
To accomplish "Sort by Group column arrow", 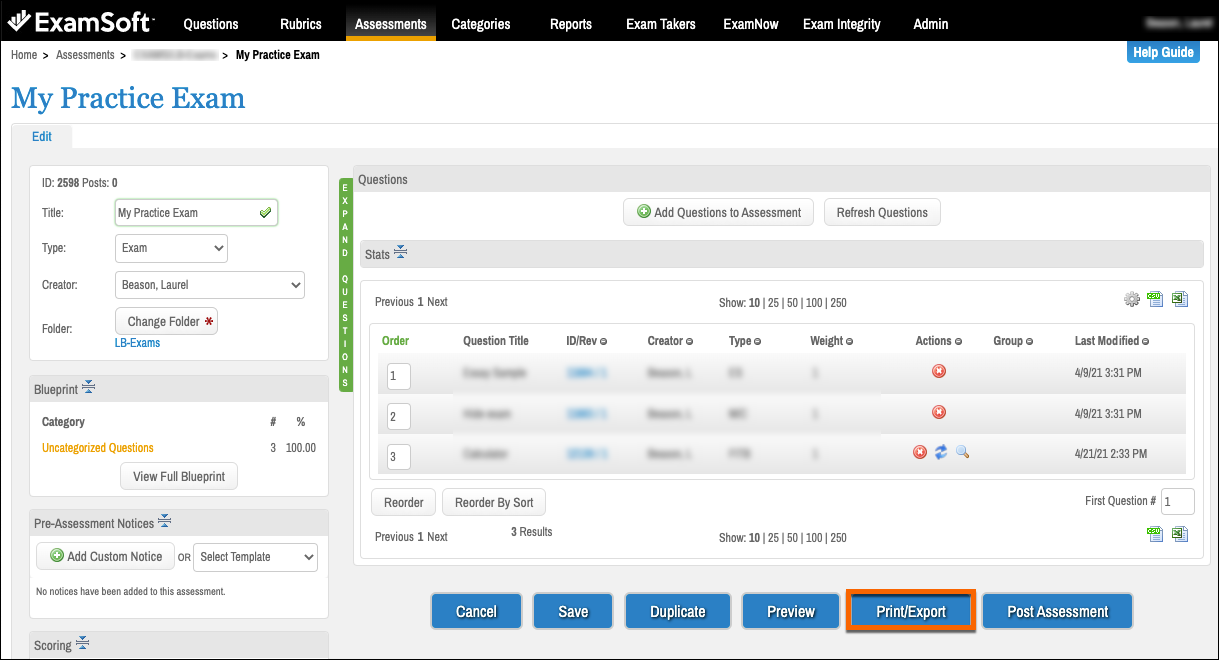I will click(1030, 342).
